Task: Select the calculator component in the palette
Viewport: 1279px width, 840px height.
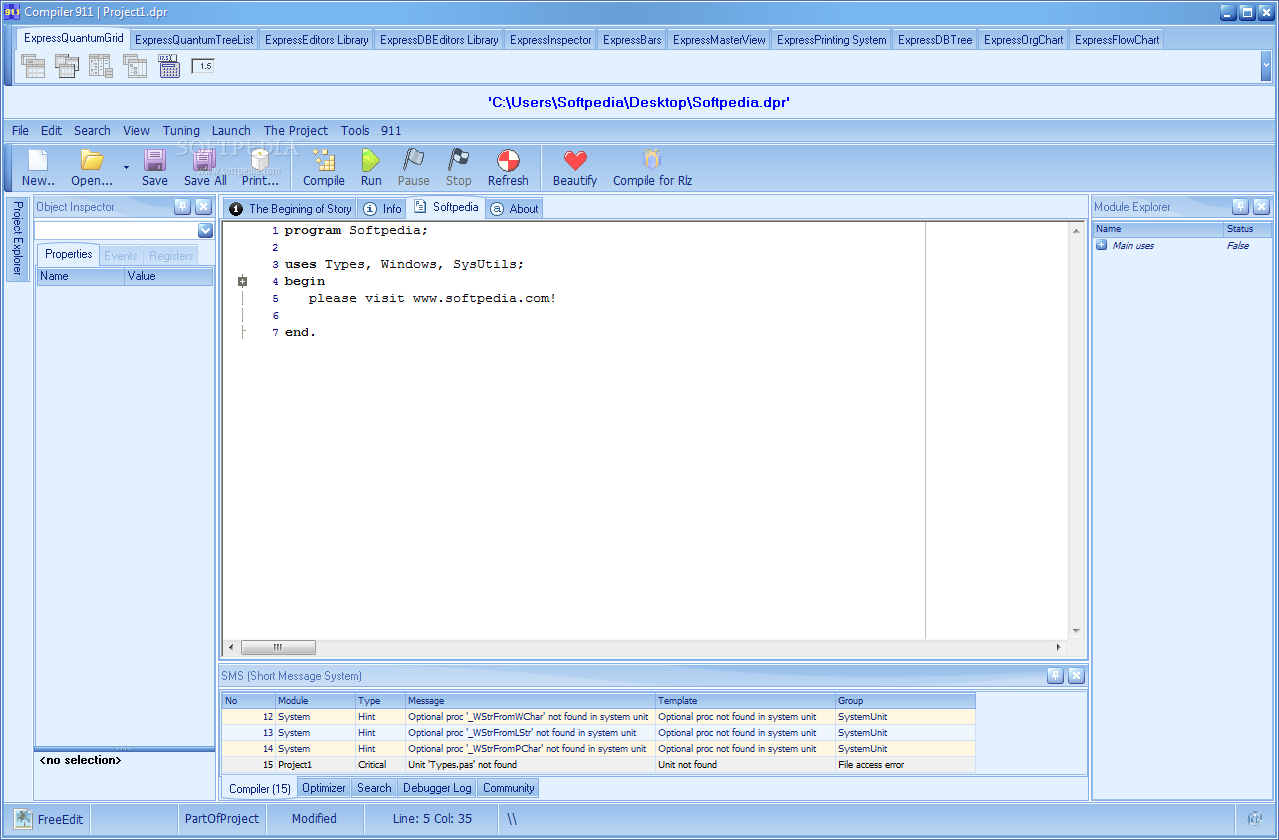Action: point(169,66)
